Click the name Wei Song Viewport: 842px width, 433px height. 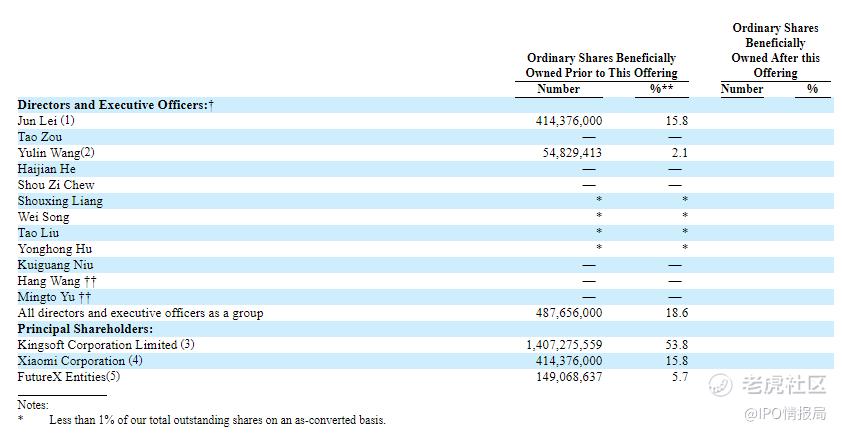pos(43,217)
